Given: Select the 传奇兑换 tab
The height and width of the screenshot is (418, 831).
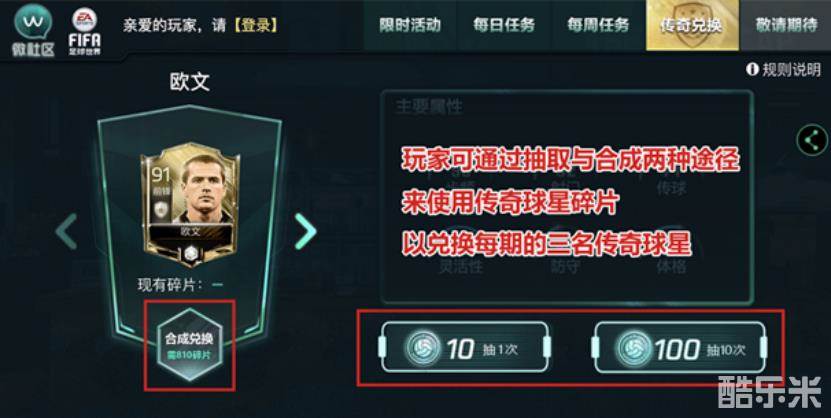Looking at the screenshot, I should pyautogui.click(x=692, y=25).
